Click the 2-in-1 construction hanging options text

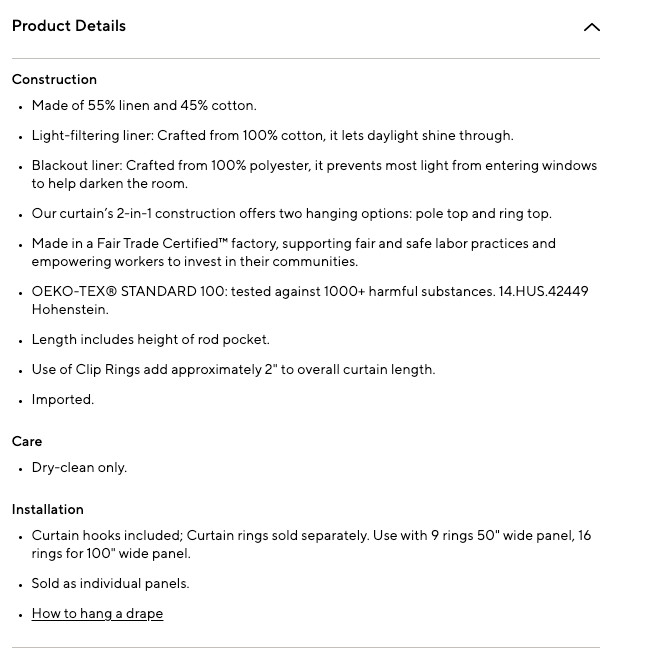(x=291, y=213)
